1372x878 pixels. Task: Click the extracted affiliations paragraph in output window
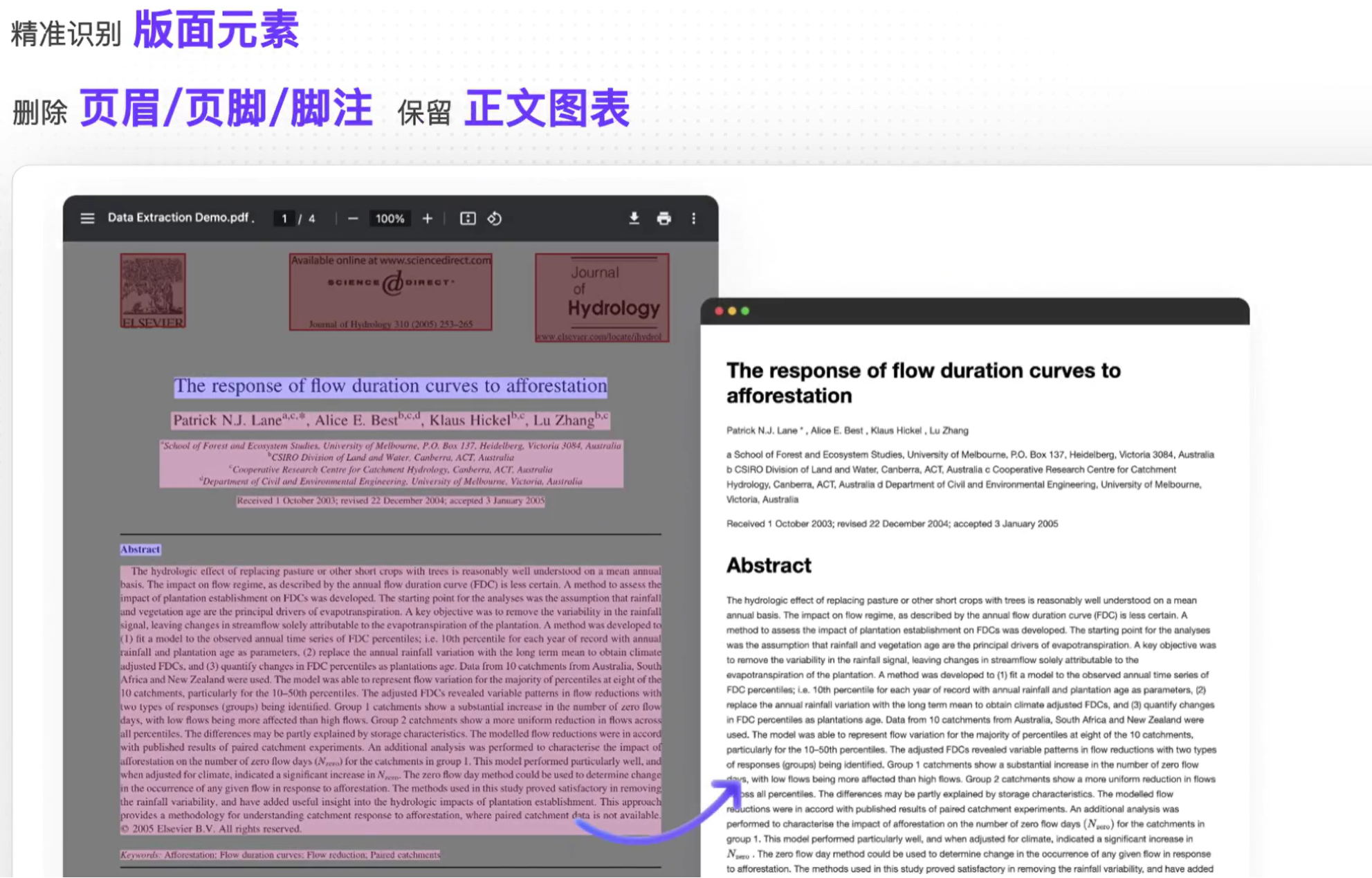pyautogui.click(x=971, y=477)
